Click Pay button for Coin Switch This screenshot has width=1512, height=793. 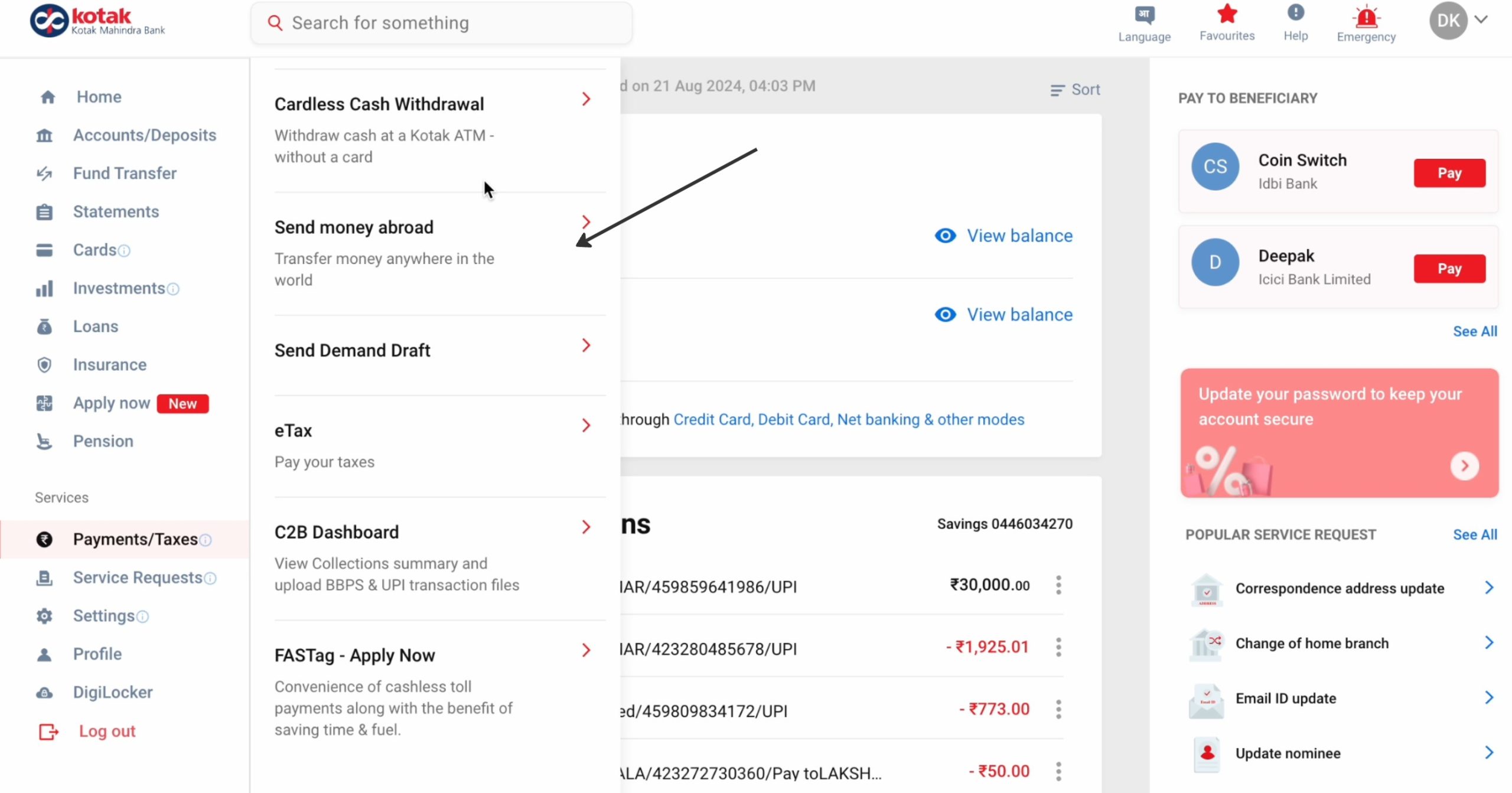(x=1449, y=173)
